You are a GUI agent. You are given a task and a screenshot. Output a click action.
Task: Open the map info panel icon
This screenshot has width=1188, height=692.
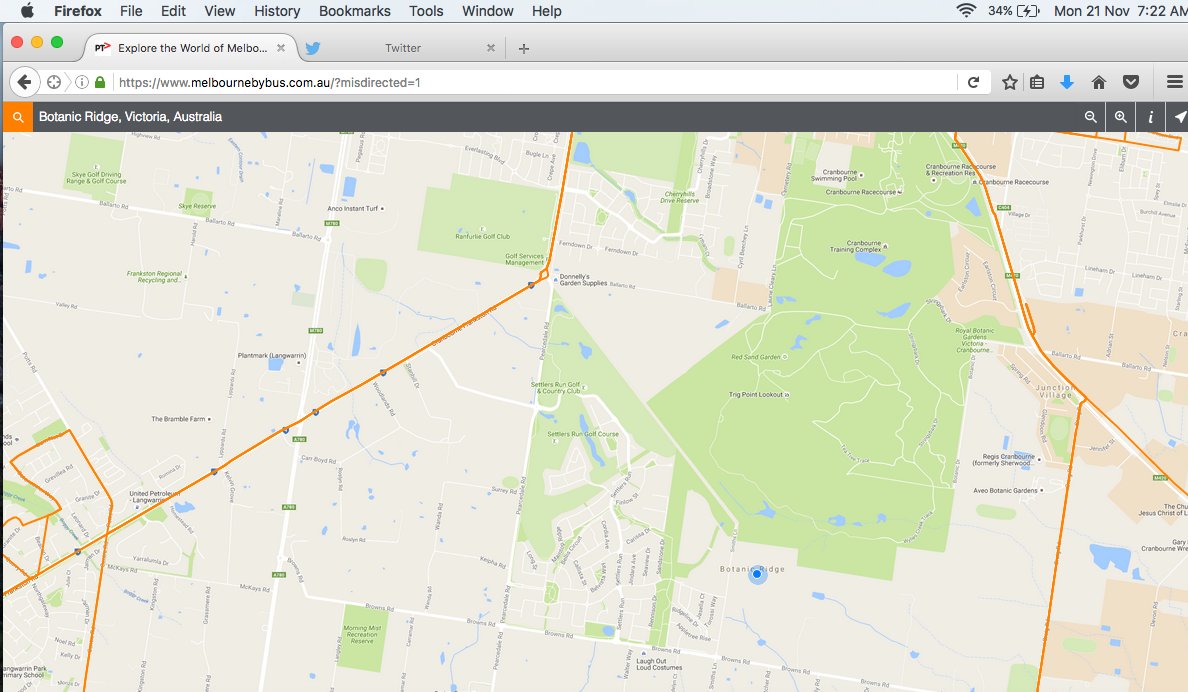1150,117
